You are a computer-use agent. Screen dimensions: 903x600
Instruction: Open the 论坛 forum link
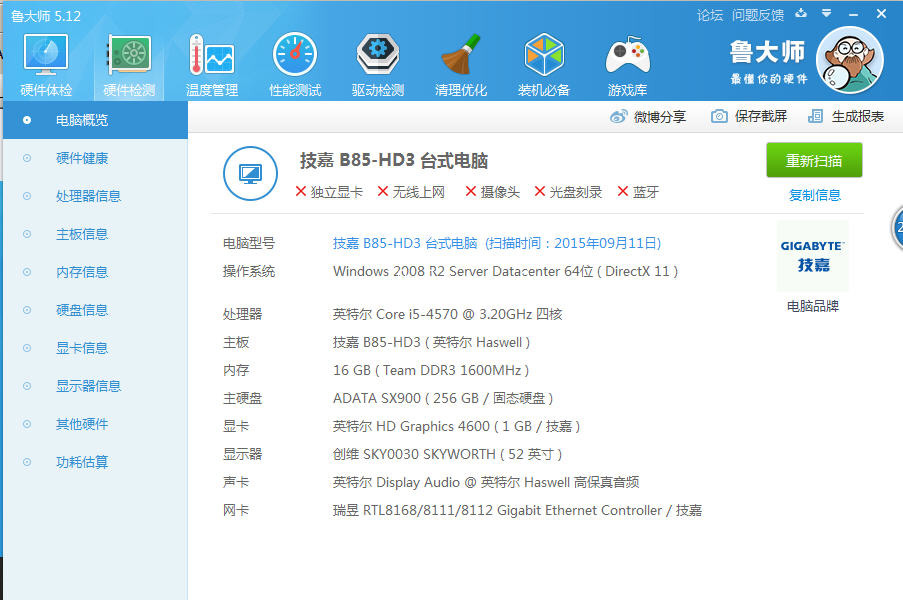point(710,15)
